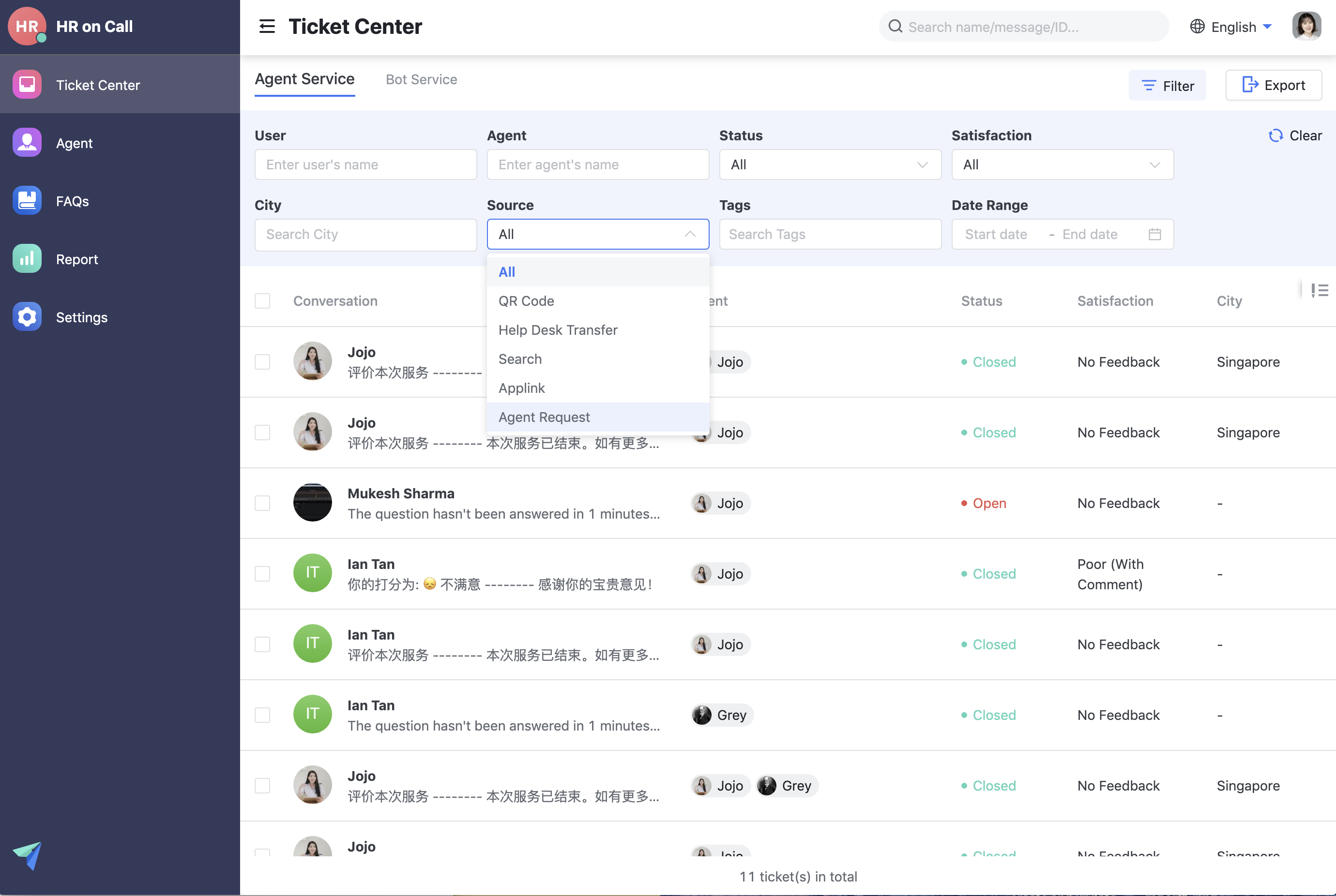
Task: Check the Mukesh Sharma ticket
Action: point(262,503)
